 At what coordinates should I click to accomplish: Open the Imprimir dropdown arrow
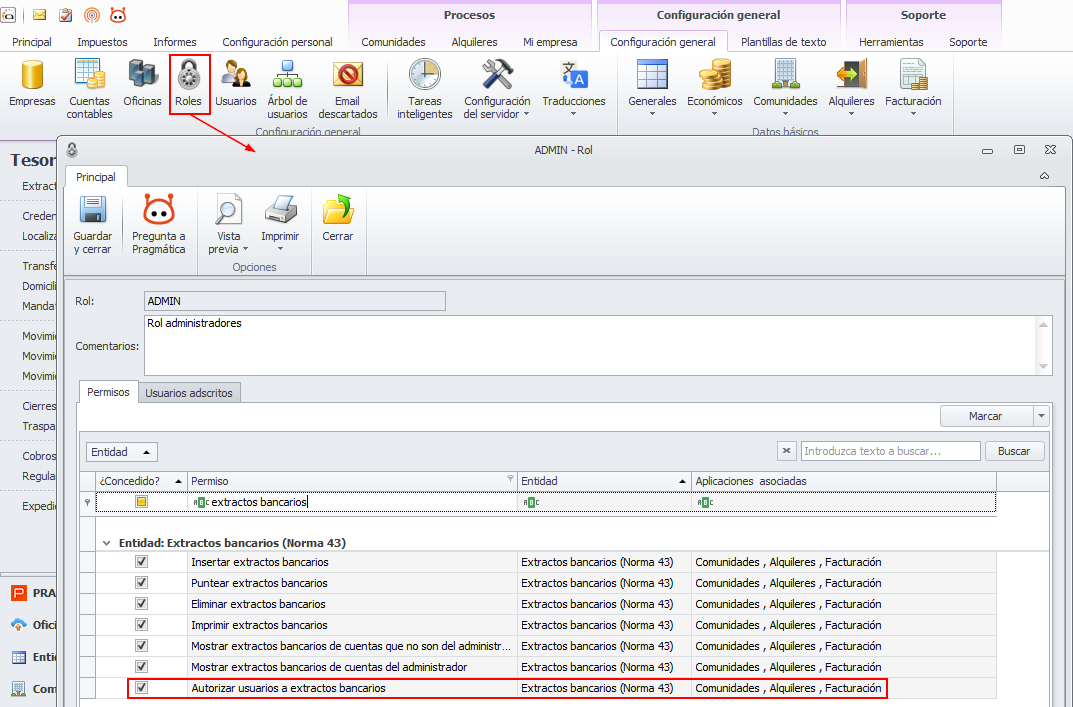pyautogui.click(x=280, y=250)
